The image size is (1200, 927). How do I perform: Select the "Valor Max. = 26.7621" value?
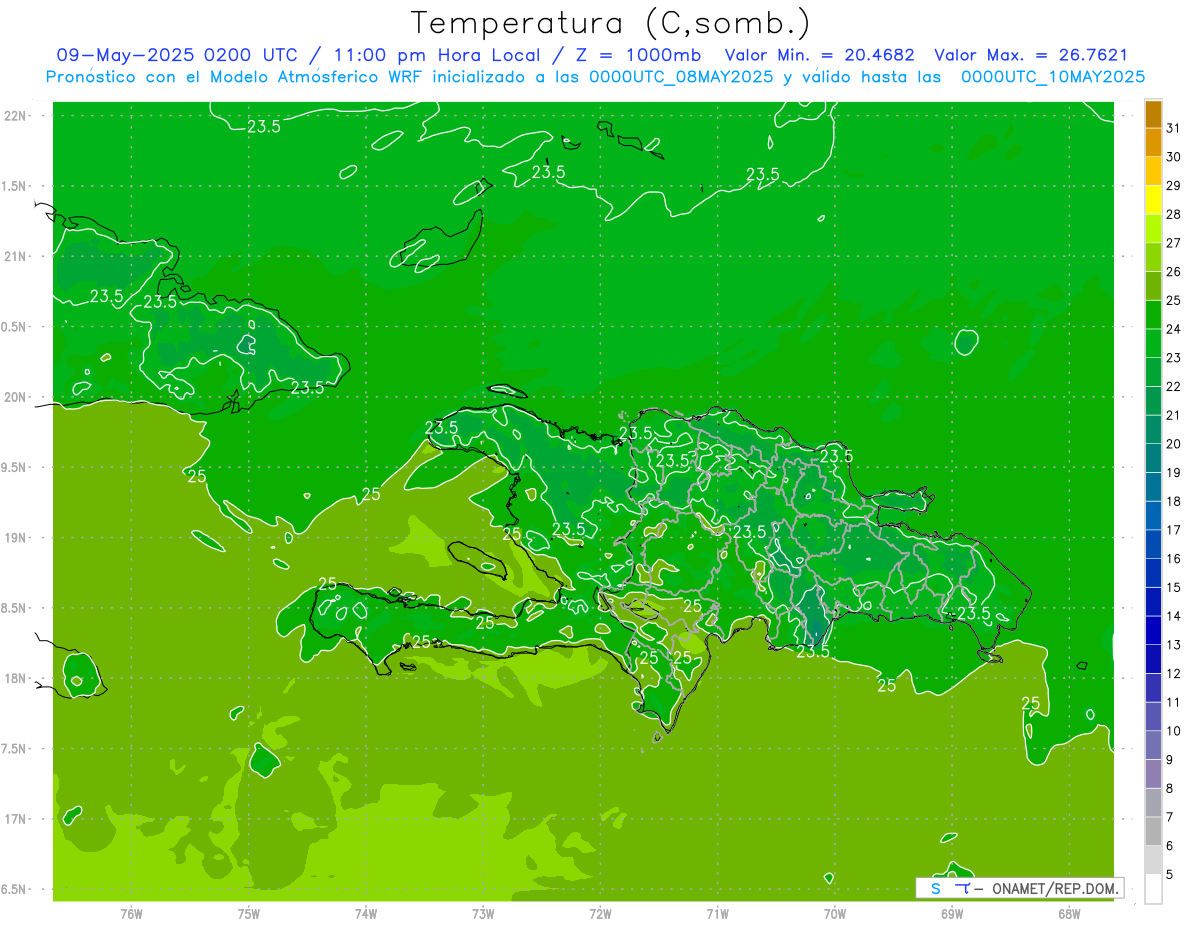(x=1030, y=56)
